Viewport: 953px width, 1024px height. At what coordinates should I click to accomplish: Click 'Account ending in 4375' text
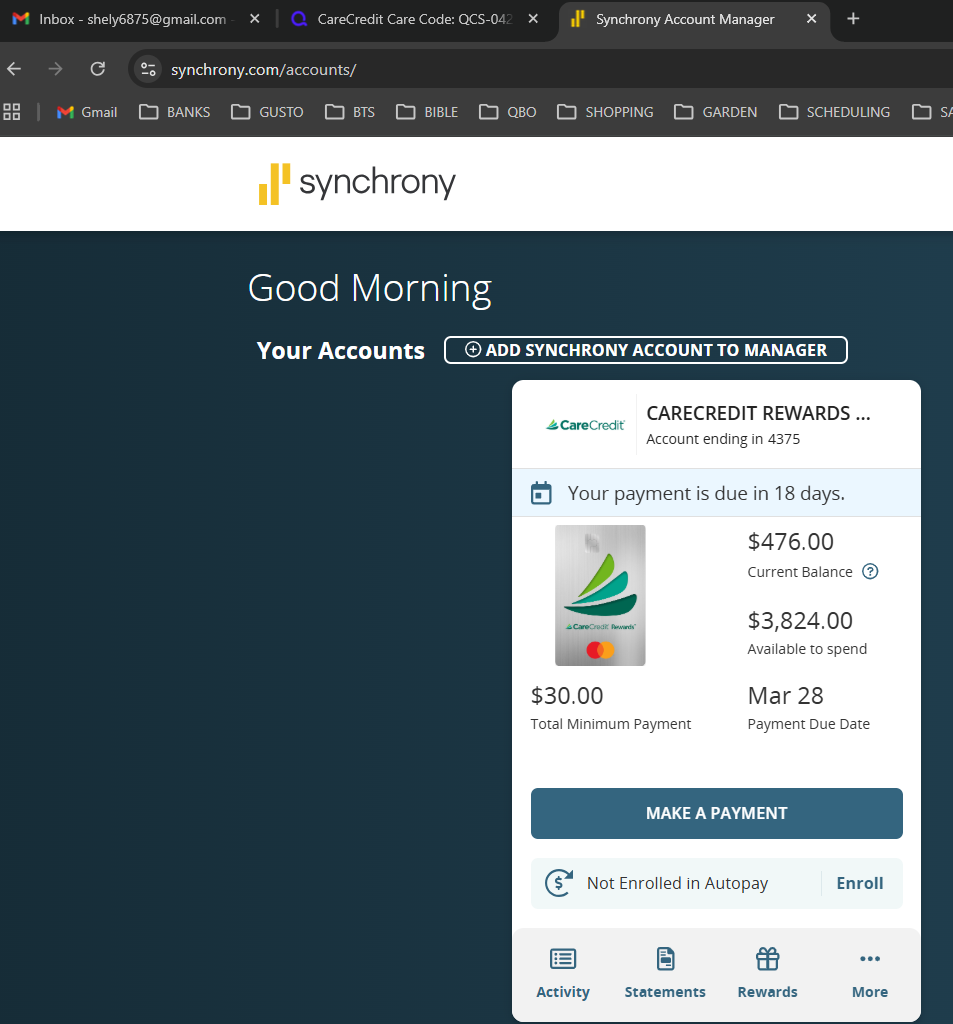click(723, 440)
